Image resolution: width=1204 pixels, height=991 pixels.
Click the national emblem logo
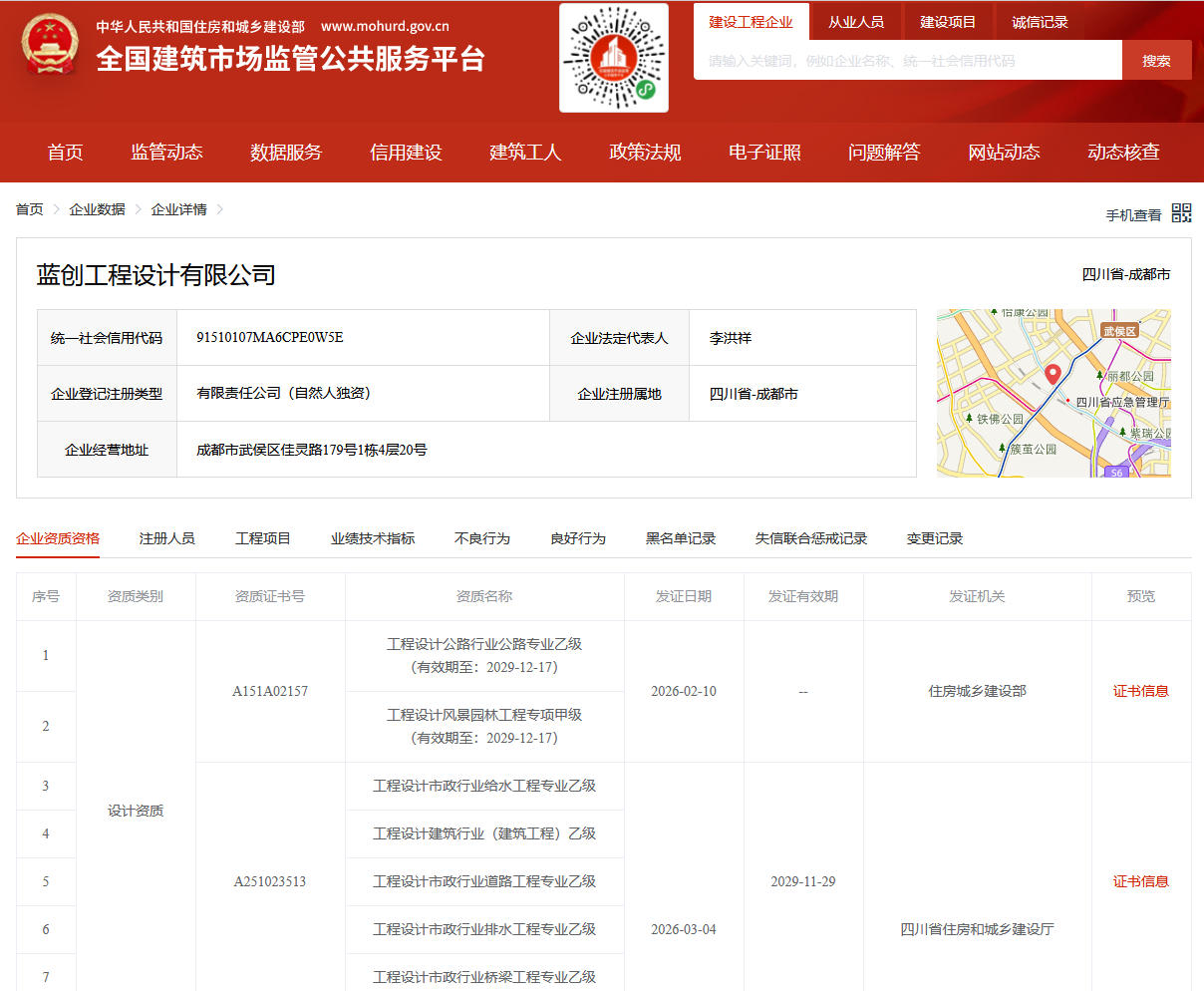(x=49, y=46)
